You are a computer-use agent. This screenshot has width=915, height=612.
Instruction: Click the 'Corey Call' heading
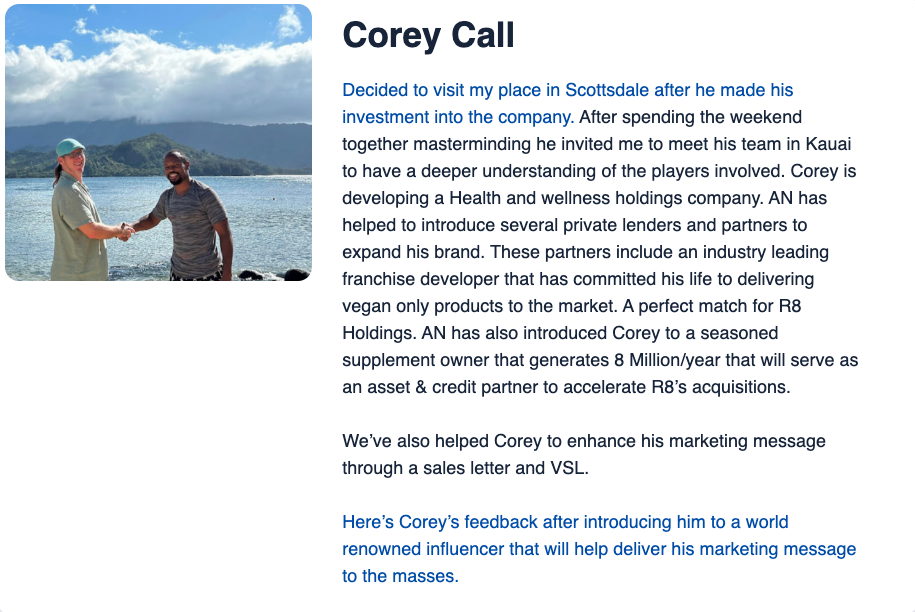pos(428,36)
